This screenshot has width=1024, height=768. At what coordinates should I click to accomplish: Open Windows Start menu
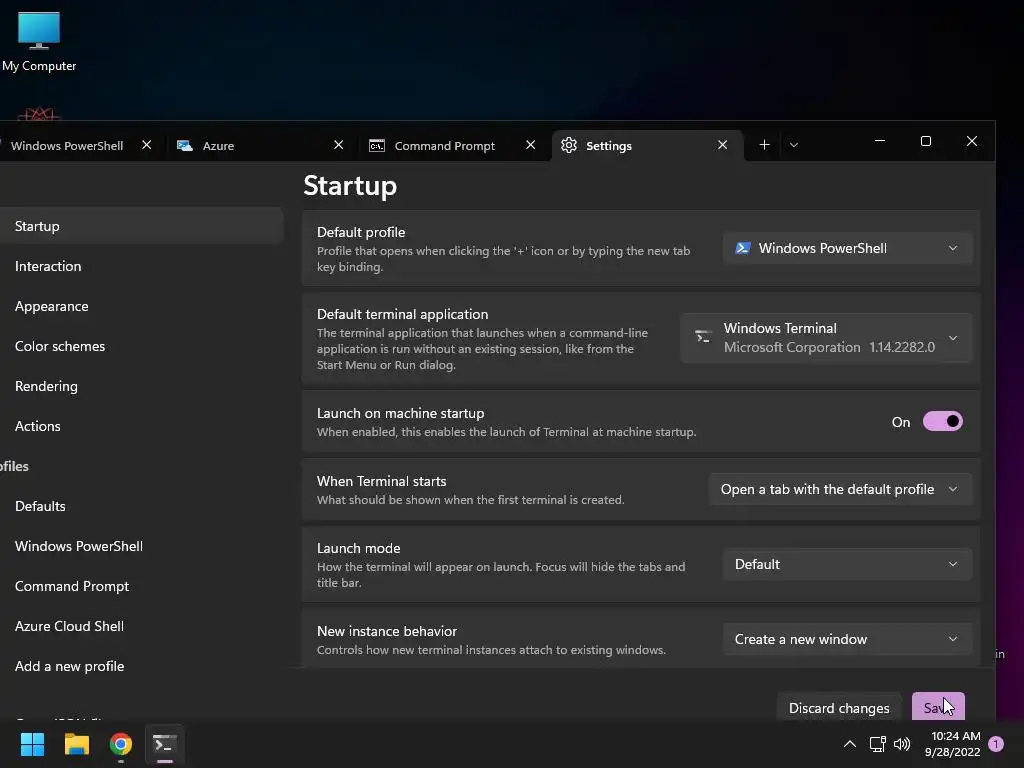32,744
